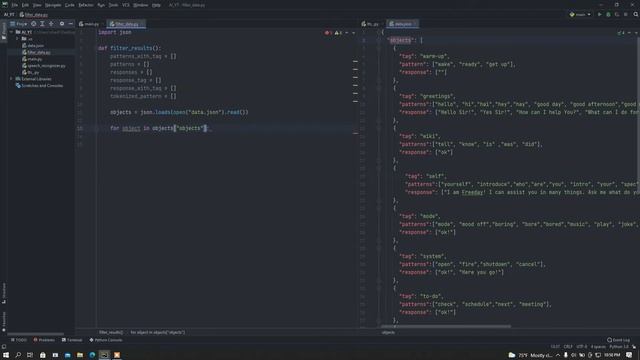640x360 pixels.
Task: Open Edit menu
Action: pos(25,5)
